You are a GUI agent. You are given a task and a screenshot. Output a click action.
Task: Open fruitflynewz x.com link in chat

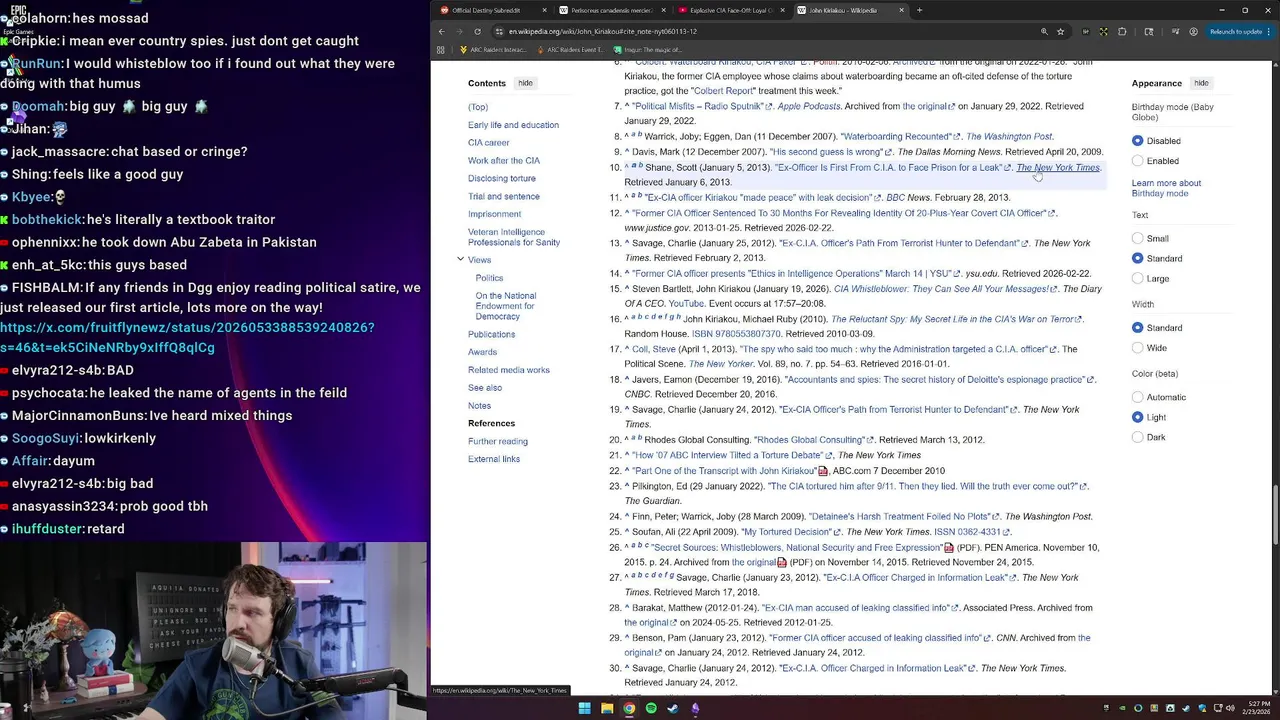pos(187,338)
